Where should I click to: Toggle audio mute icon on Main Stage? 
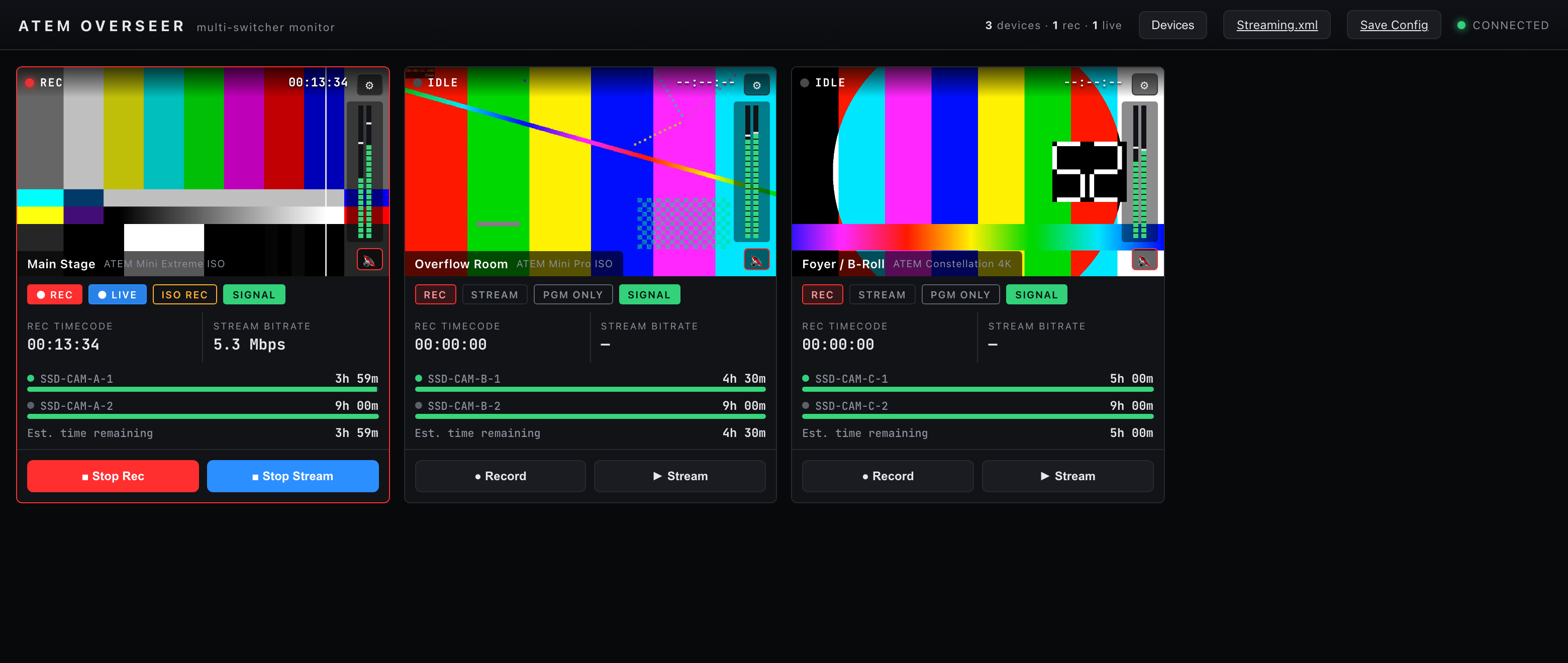pos(369,260)
